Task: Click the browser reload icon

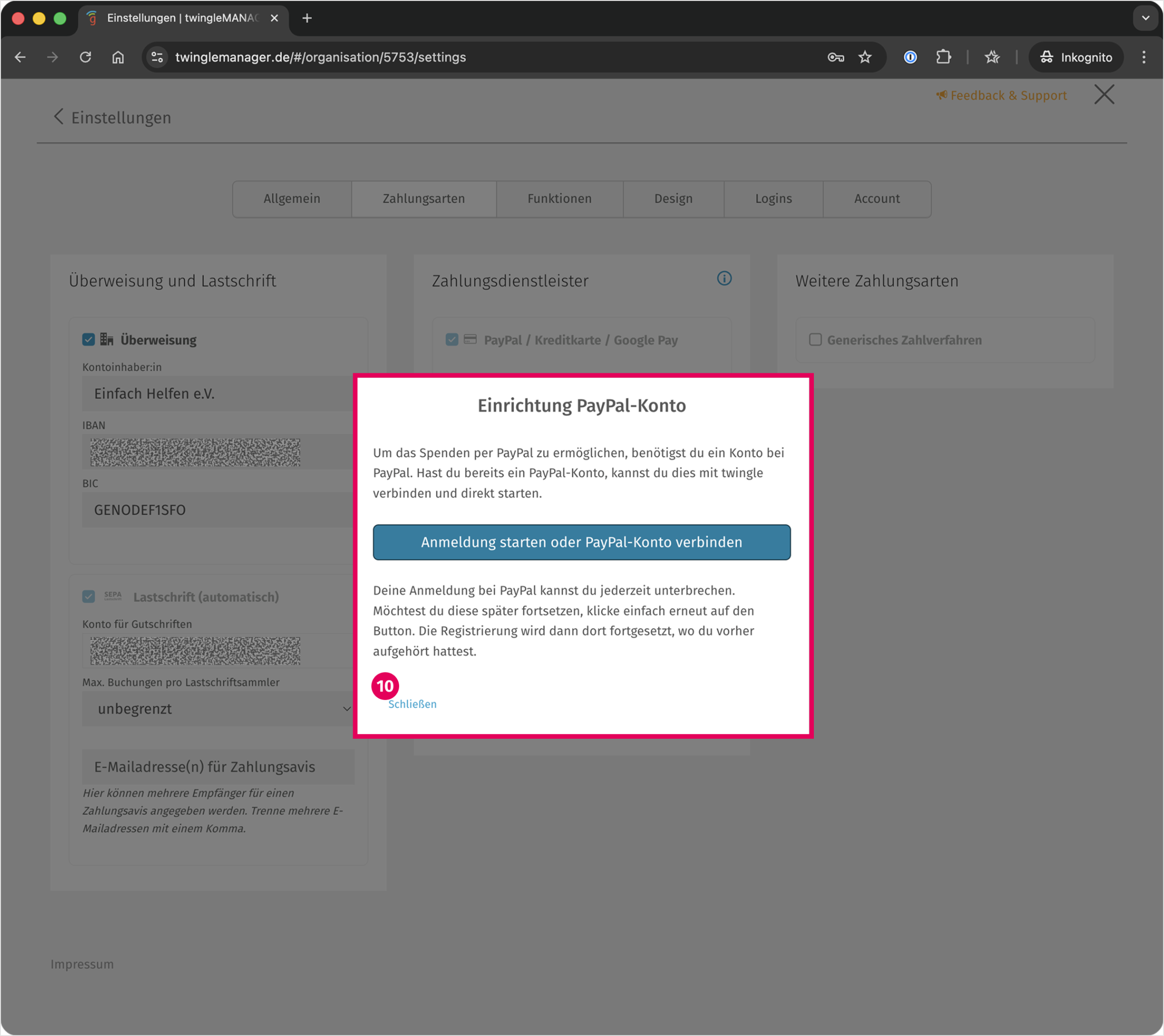Action: (x=85, y=57)
